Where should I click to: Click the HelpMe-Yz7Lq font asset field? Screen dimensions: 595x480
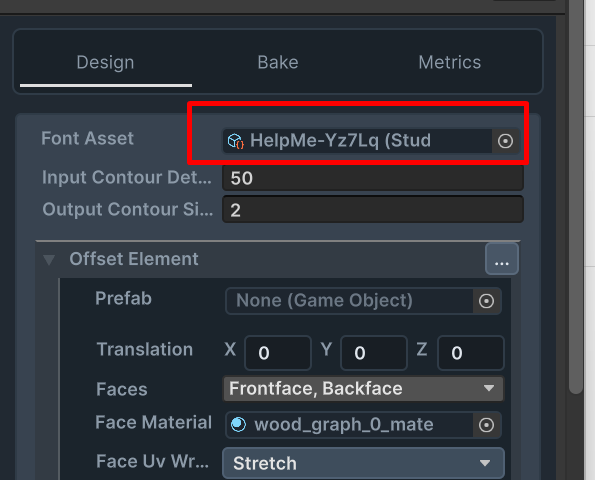point(357,141)
